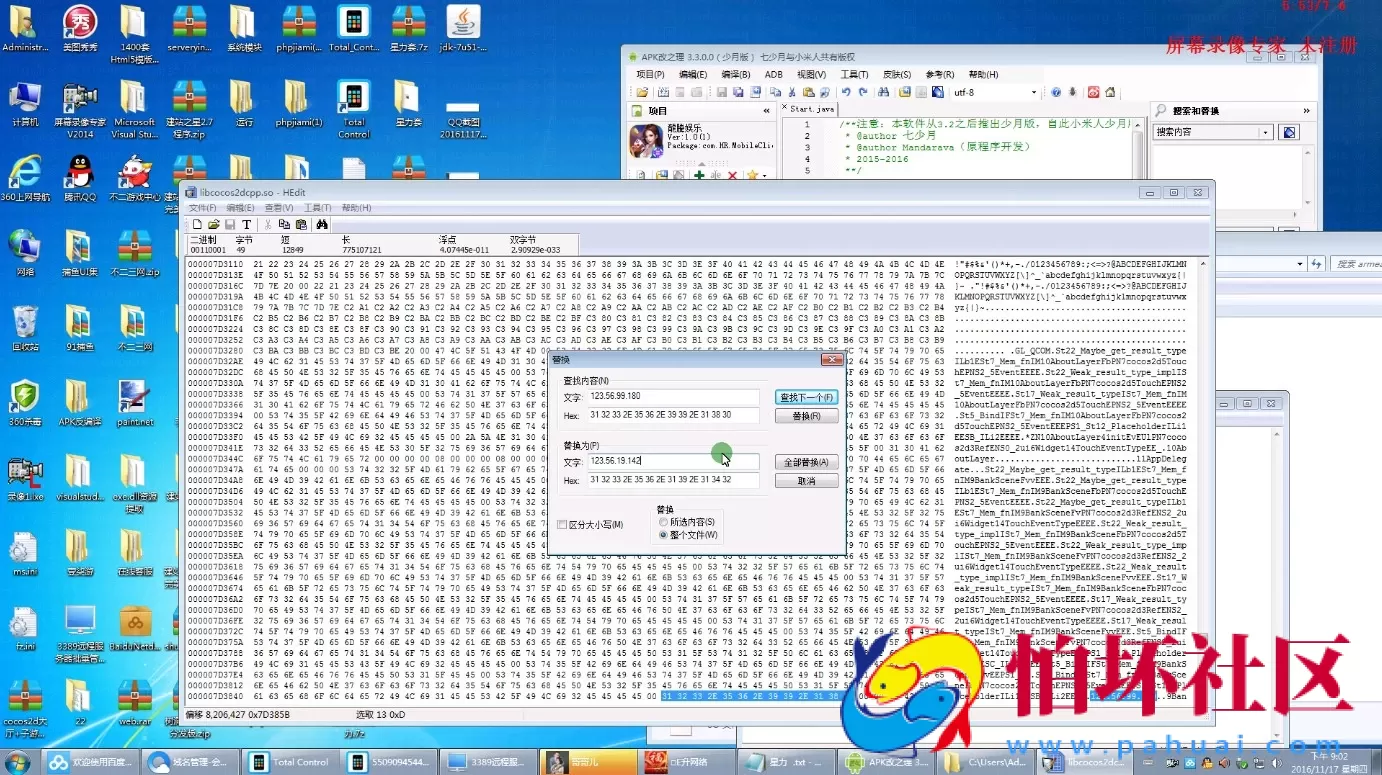Click the blue Help icon in APK toolbar
The height and width of the screenshot is (775, 1382).
point(1055,92)
